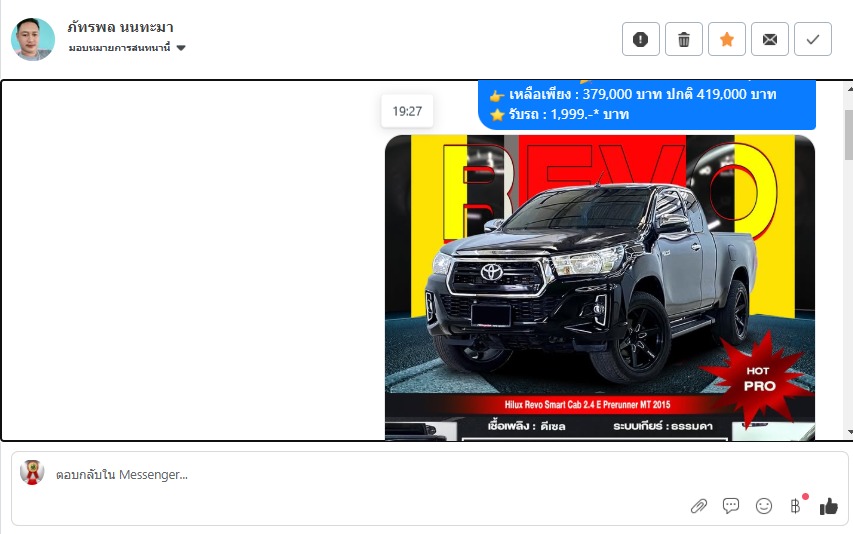
Task: Click the spam report exclamation icon
Action: pyautogui.click(x=641, y=39)
